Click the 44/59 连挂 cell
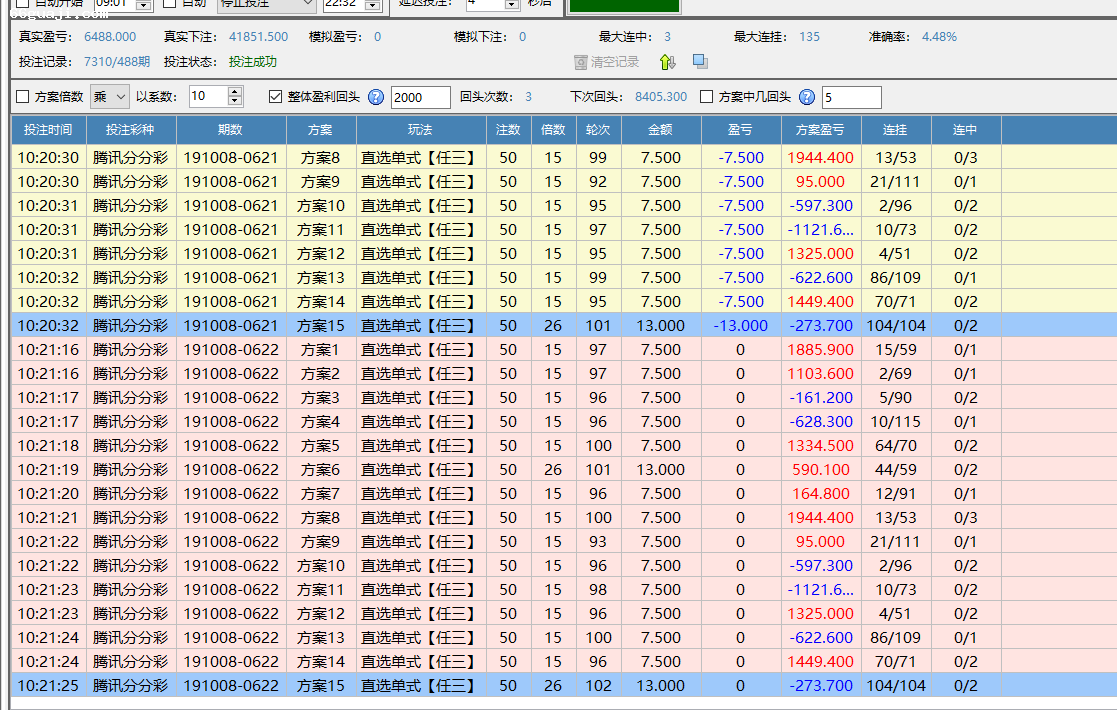This screenshot has width=1117, height=710. coord(895,470)
